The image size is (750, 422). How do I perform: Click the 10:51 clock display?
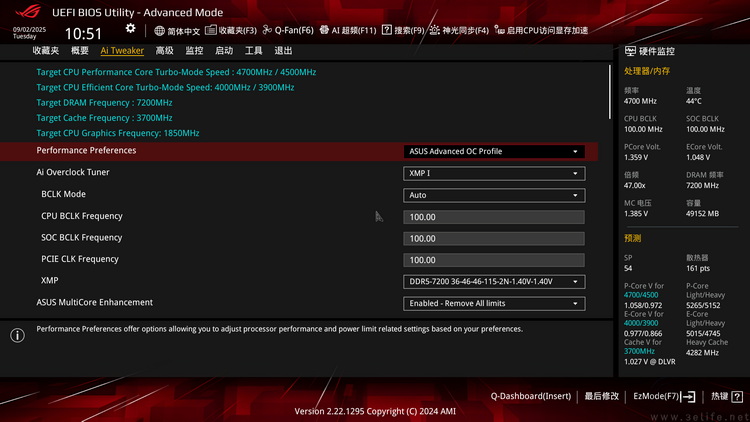pos(83,33)
